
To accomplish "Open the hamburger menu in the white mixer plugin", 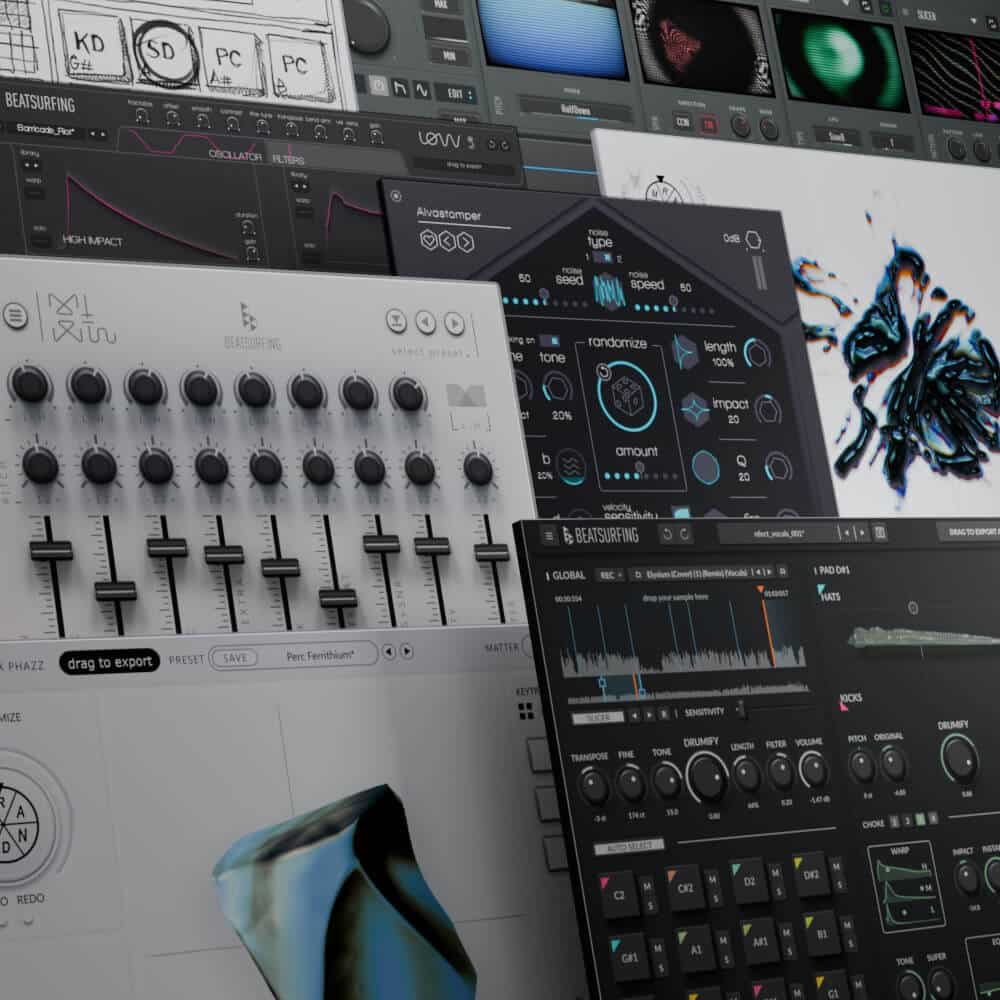I will [15, 316].
